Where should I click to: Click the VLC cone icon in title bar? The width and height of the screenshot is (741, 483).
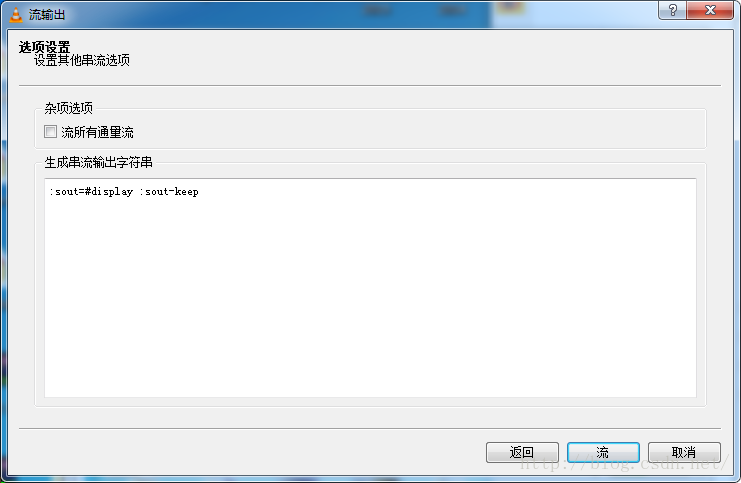(x=16, y=15)
